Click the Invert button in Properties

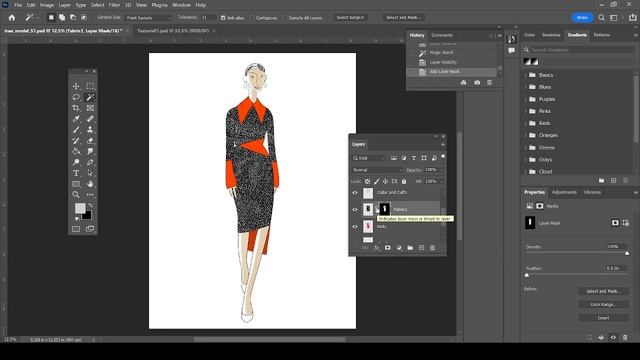point(603,318)
